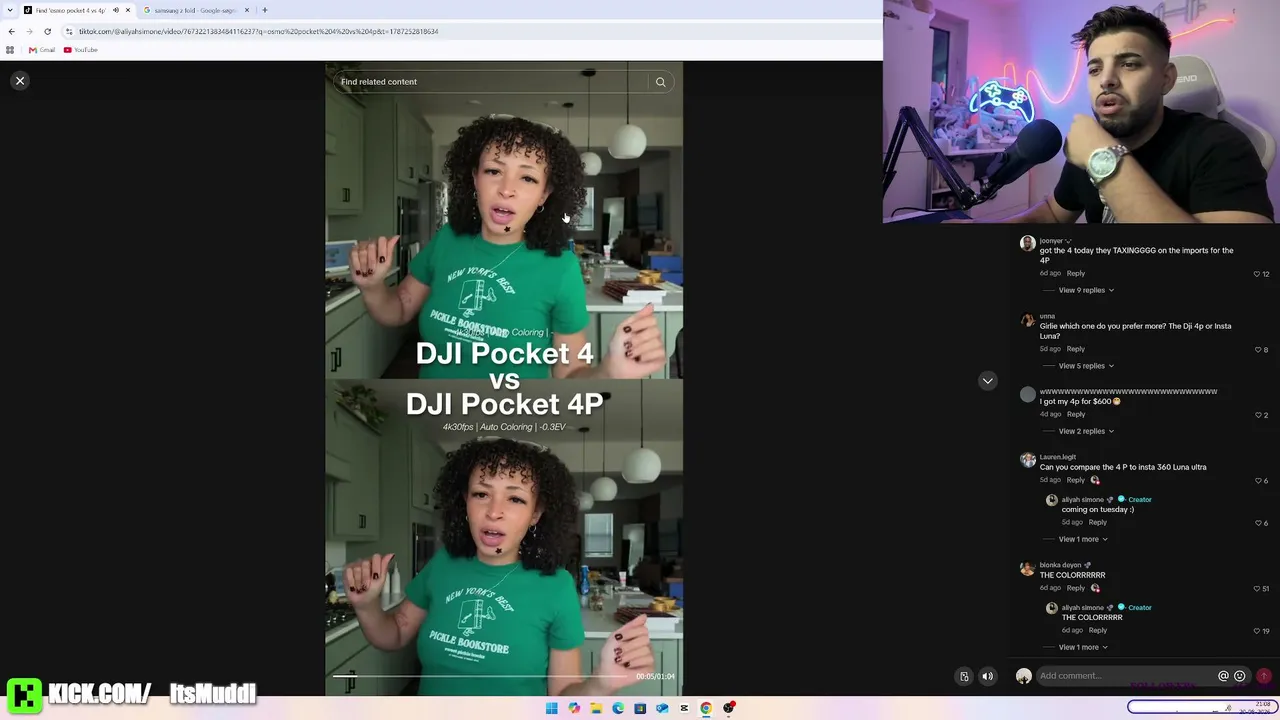This screenshot has height=720, width=1280.
Task: Reply to unna's comment
Action: tap(1075, 349)
